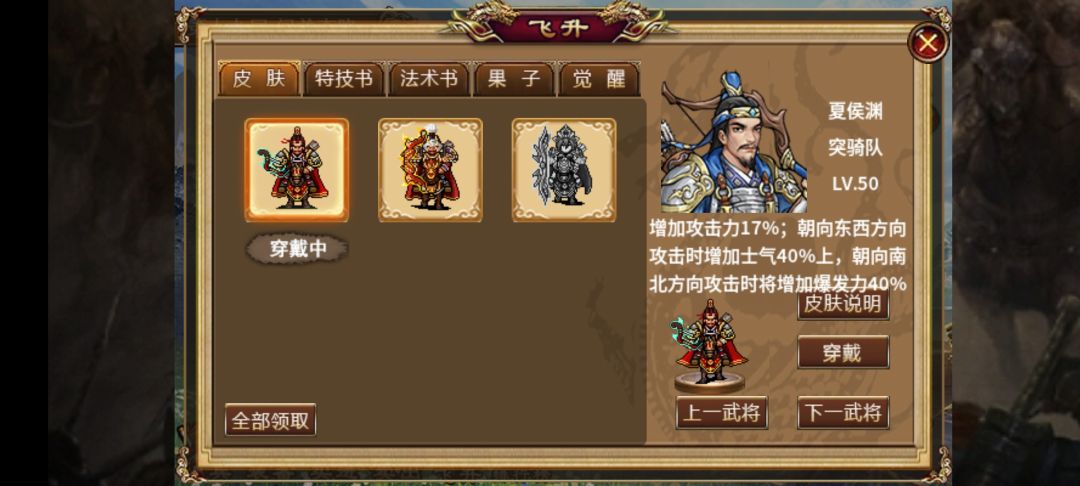Close the 飞升 panel with the X
This screenshot has height=486, width=1080.
928,43
